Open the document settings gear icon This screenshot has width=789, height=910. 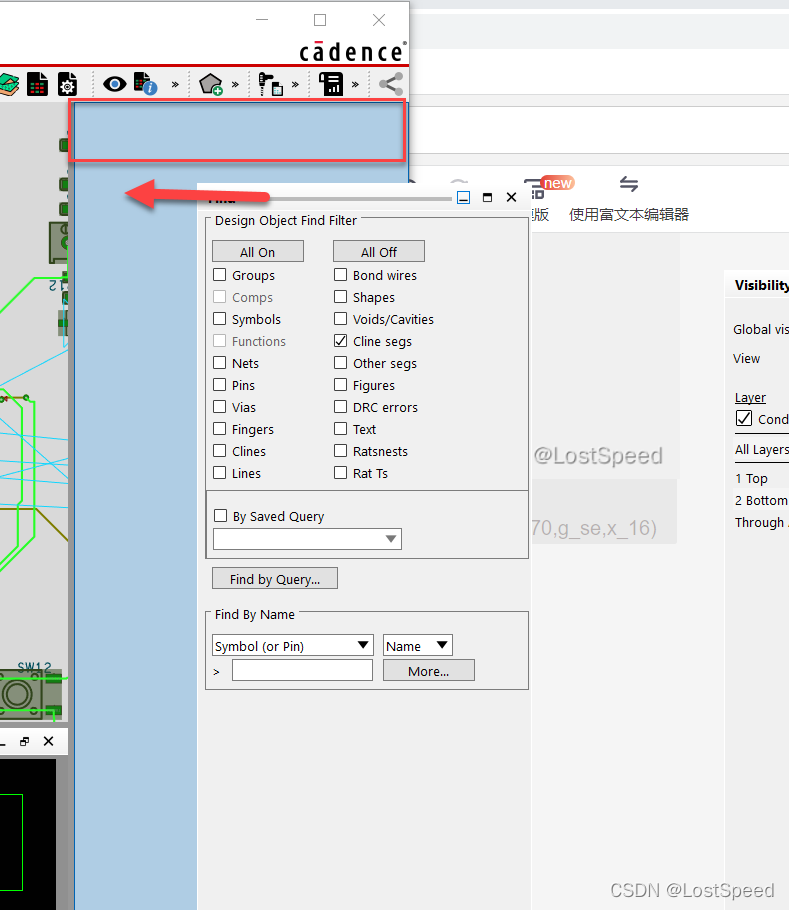[x=67, y=84]
